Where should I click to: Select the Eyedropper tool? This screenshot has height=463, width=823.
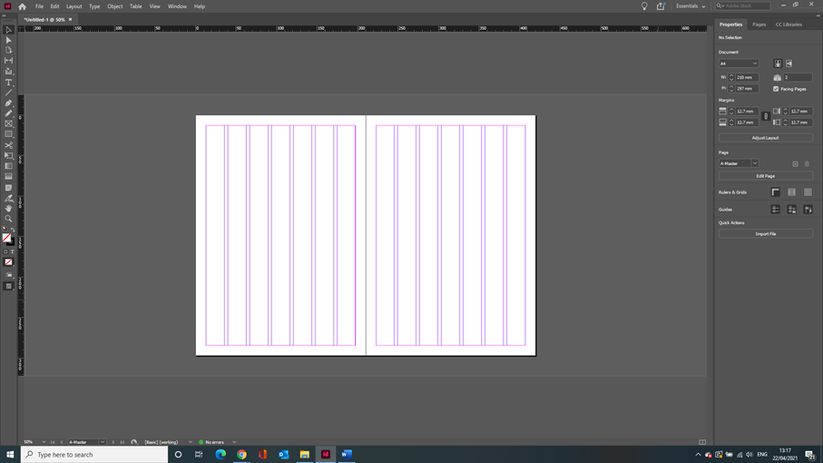(8, 198)
